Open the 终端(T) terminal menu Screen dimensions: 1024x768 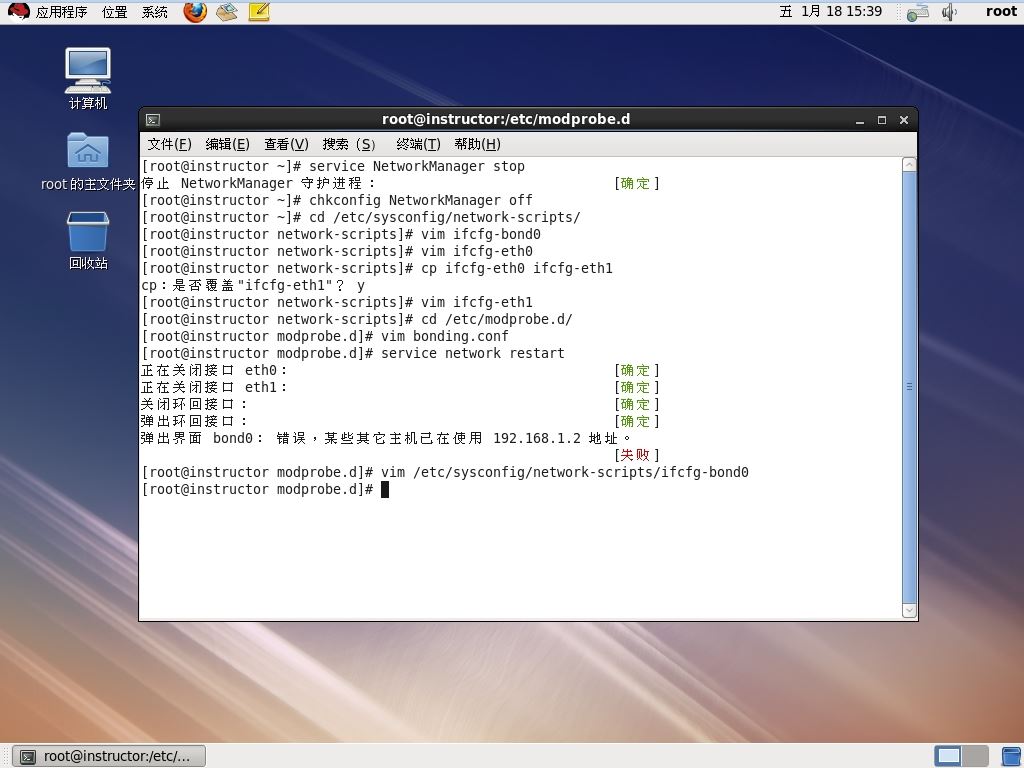click(418, 144)
